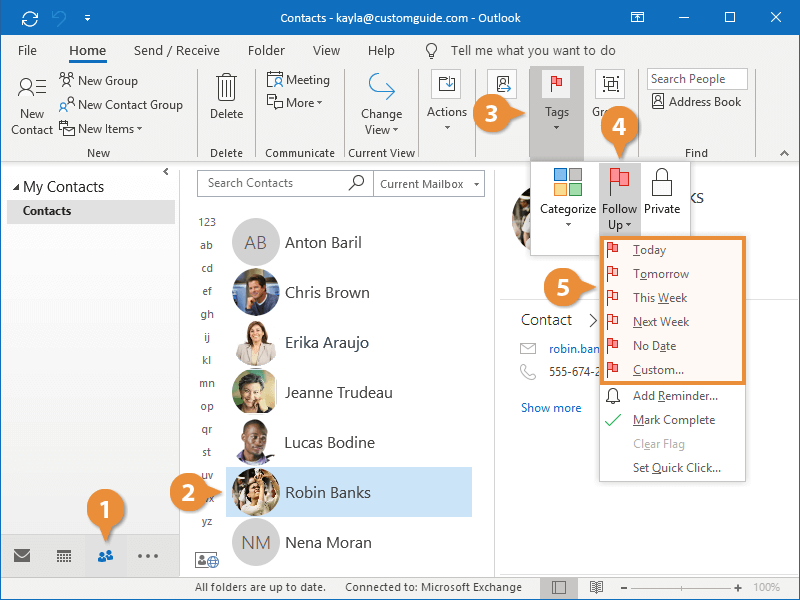
Task: Select the Chris Brown contact photo
Action: (256, 292)
